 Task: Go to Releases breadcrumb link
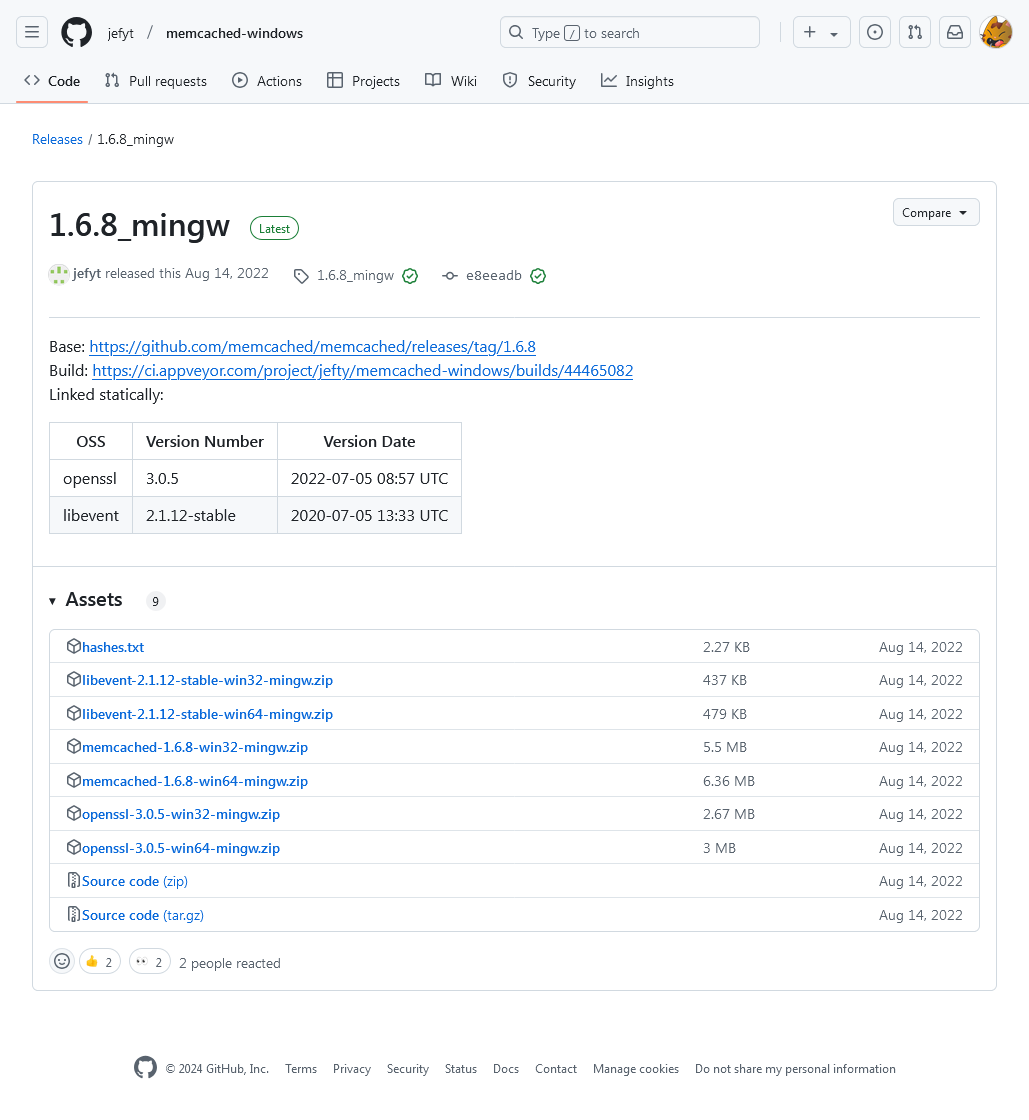(x=57, y=139)
